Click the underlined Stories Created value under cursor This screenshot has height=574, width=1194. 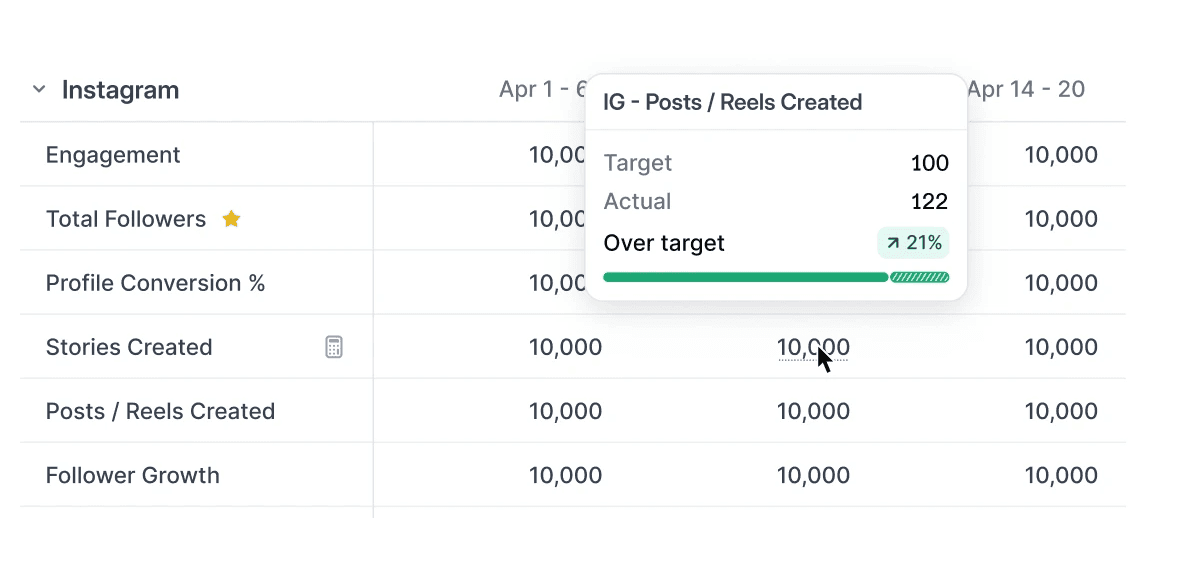(812, 347)
